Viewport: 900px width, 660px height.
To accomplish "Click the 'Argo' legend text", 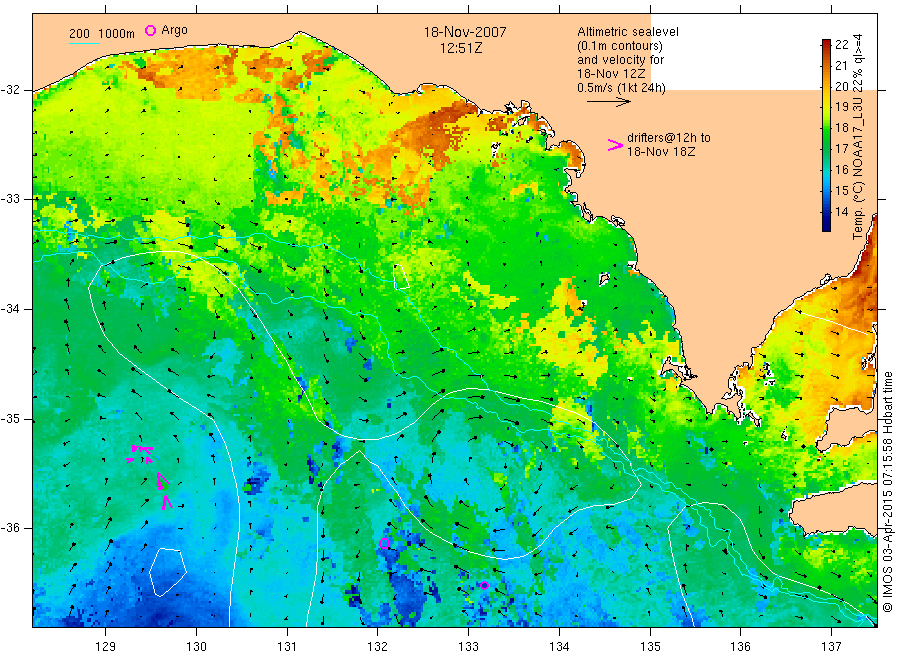I will coord(174,30).
